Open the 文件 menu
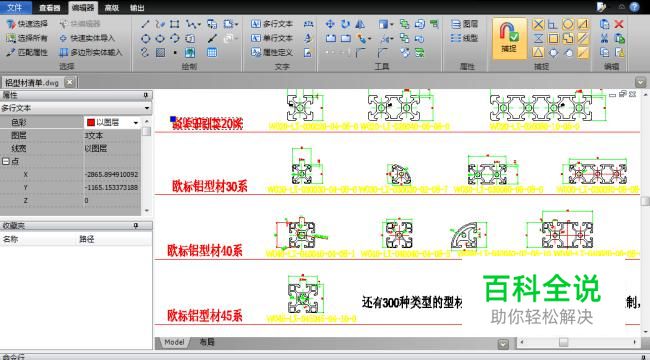Screen dimensions: 650x360 [15, 7]
